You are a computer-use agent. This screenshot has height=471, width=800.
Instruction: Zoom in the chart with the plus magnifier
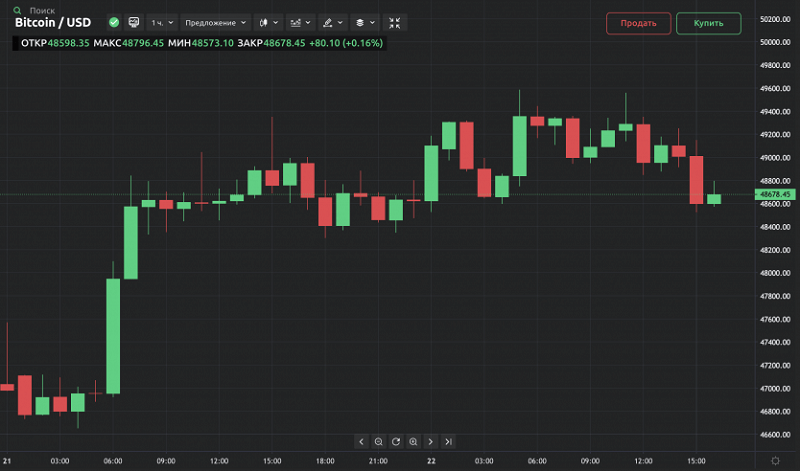pos(413,441)
